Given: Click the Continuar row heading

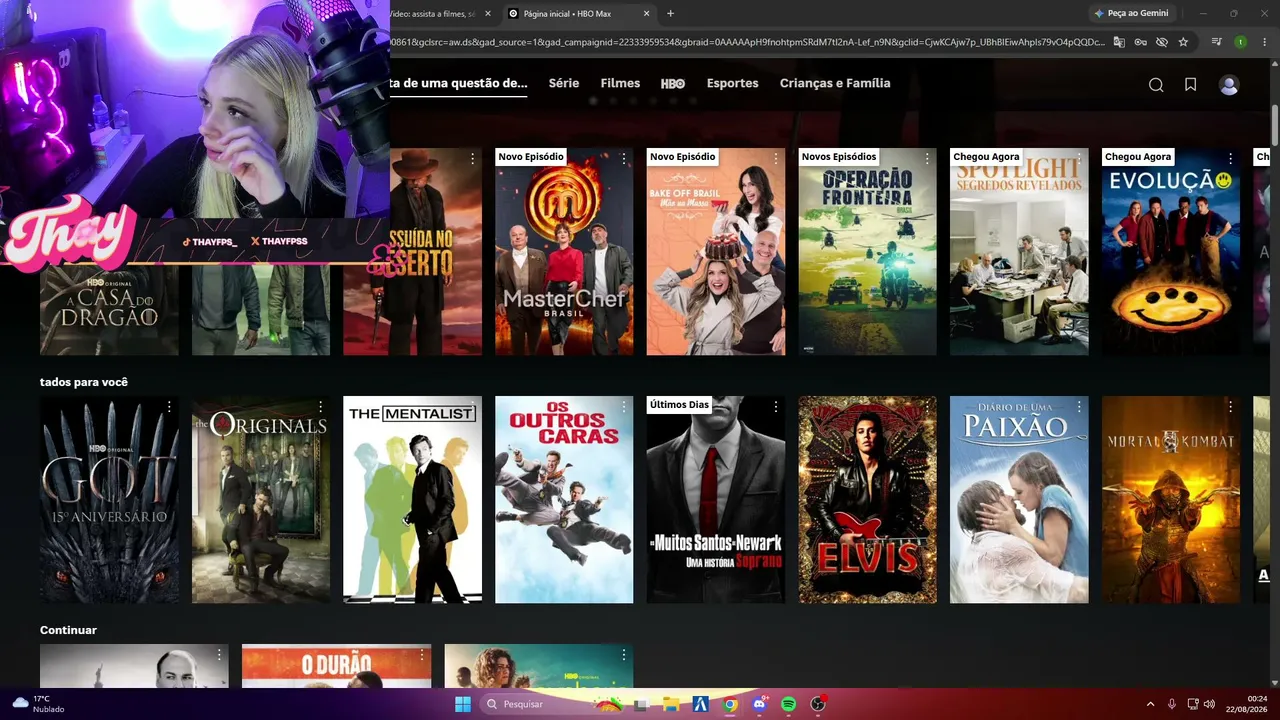Looking at the screenshot, I should click(x=68, y=630).
